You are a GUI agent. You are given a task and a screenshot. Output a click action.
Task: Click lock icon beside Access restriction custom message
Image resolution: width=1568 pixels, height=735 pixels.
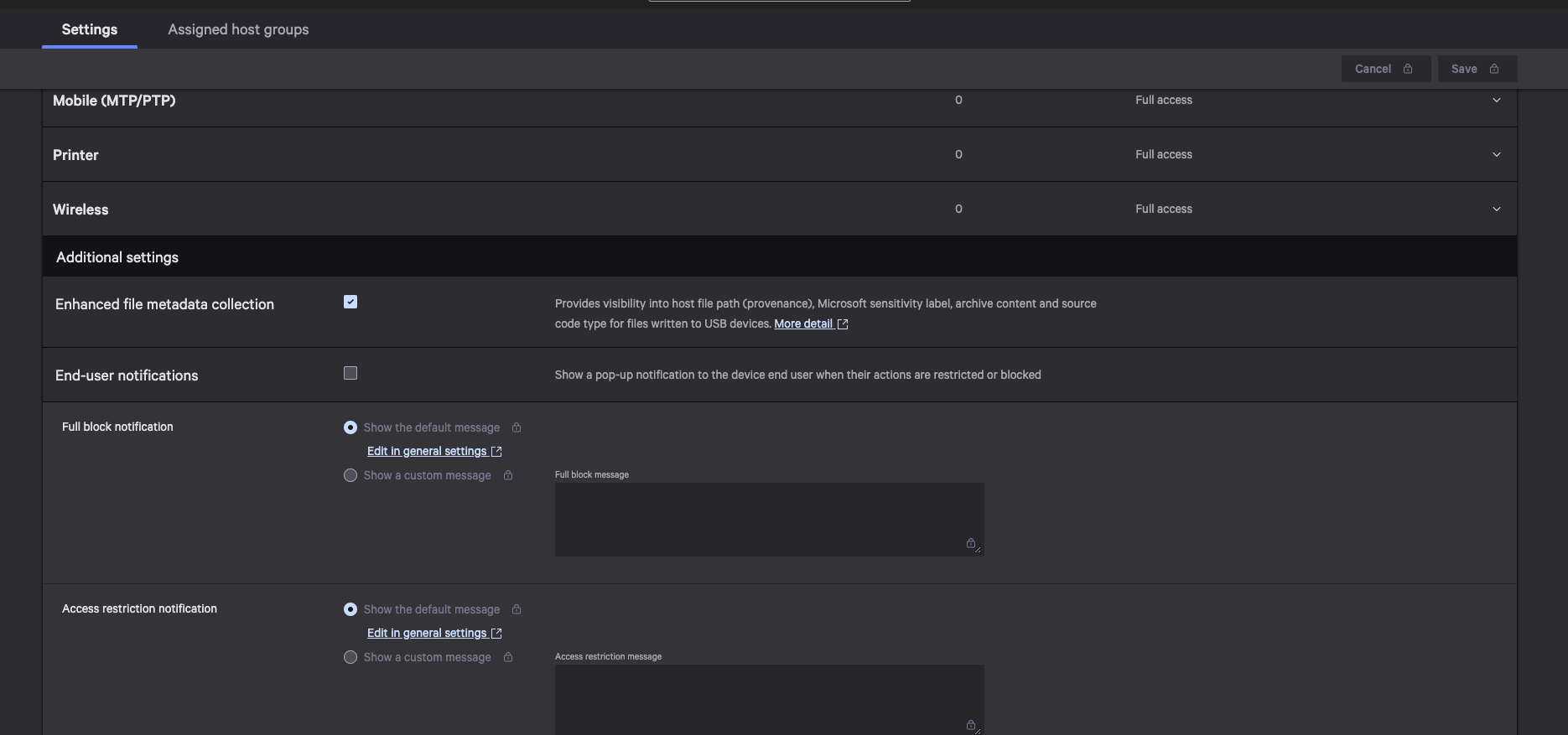click(x=508, y=657)
